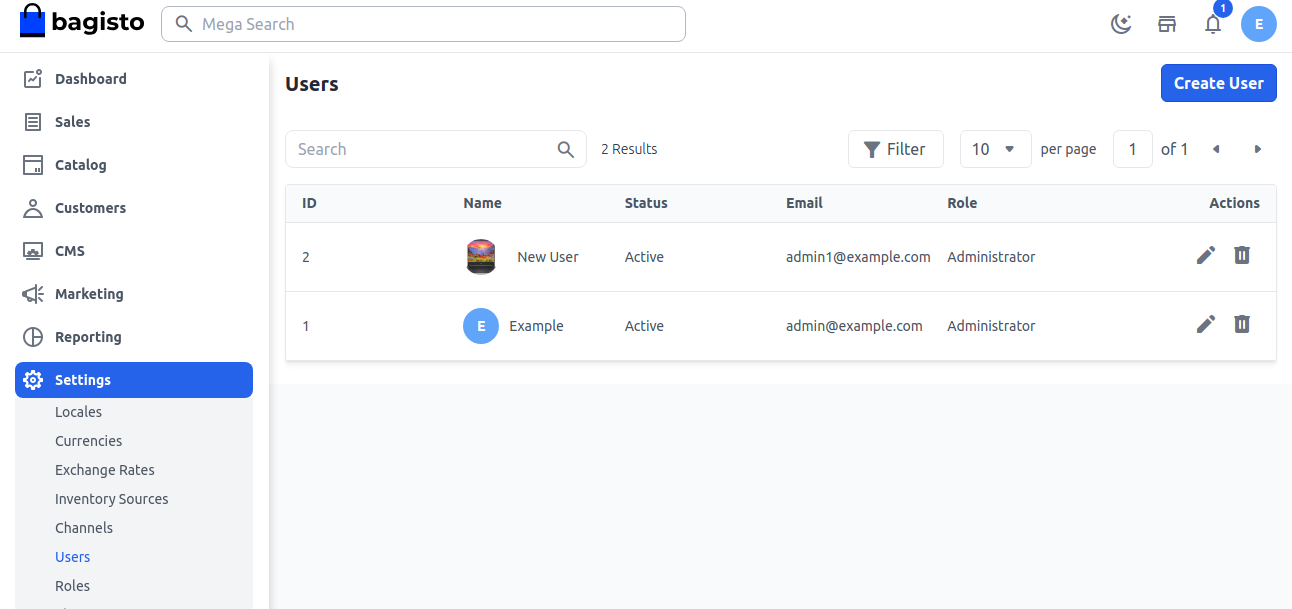The image size is (1292, 609).
Task: Open the Sales section icon in sidebar
Action: [x=33, y=121]
